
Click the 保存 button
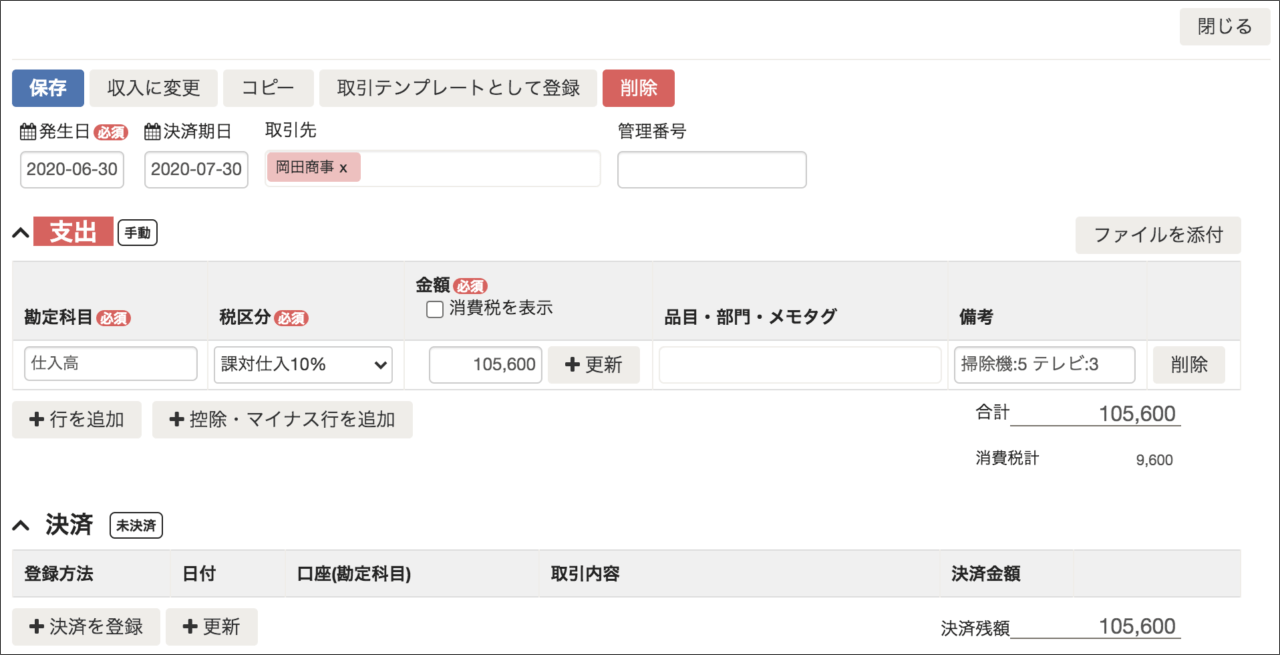tap(48, 88)
